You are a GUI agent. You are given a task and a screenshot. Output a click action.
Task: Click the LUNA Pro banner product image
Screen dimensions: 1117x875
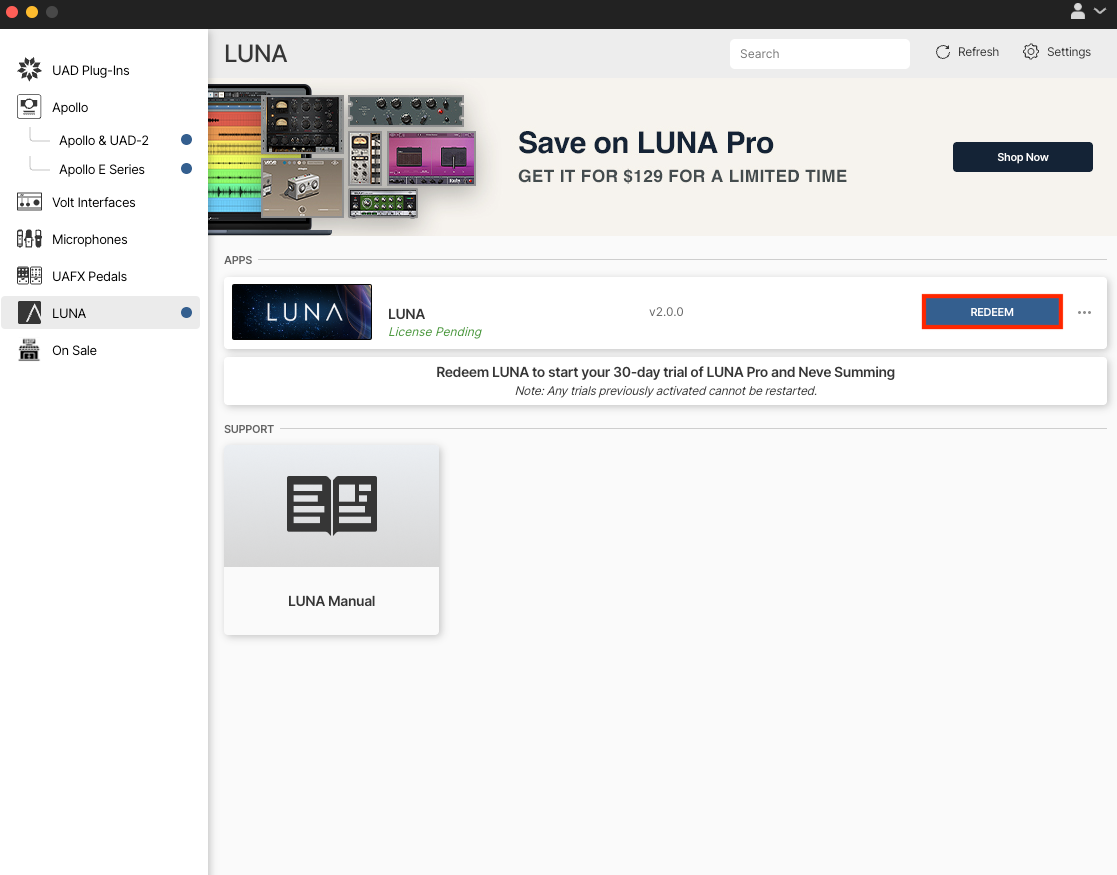click(342, 160)
